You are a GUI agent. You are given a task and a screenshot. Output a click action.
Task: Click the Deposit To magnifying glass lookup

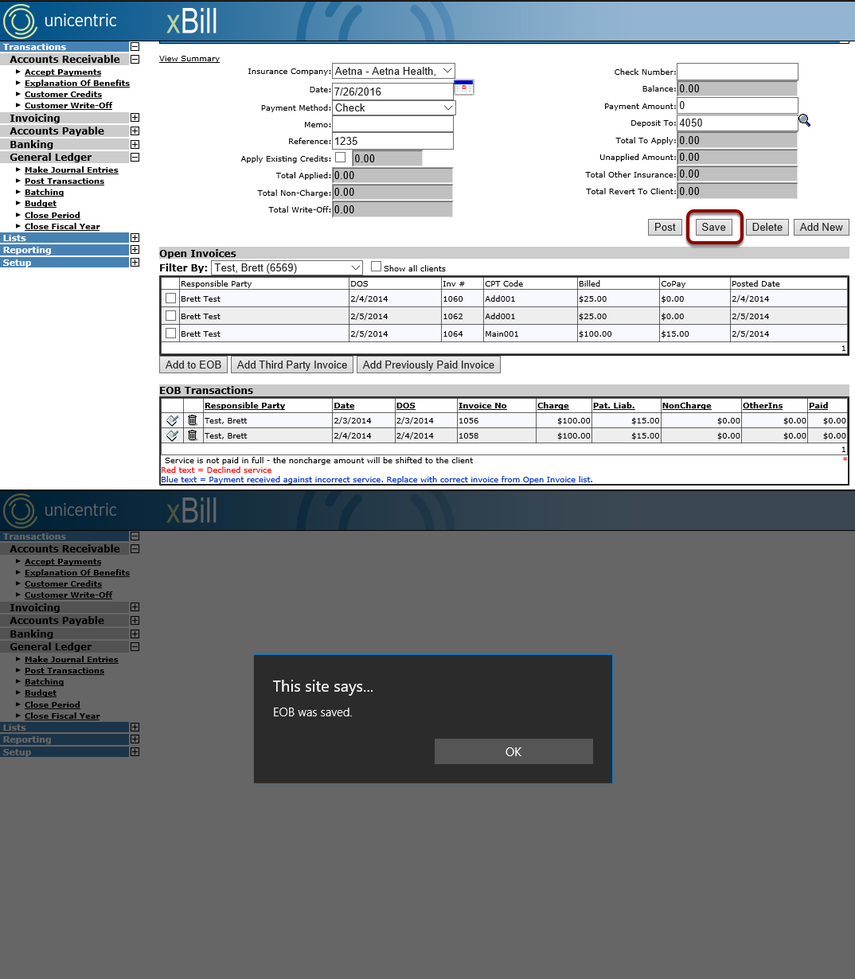coord(804,121)
